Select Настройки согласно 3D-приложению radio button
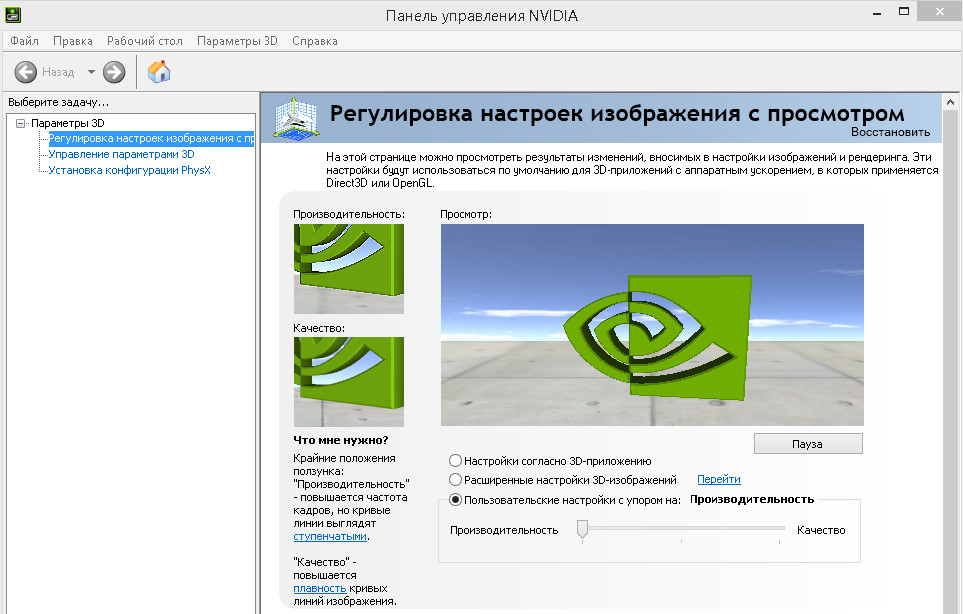Screen dimensions: 963x614 (455, 460)
